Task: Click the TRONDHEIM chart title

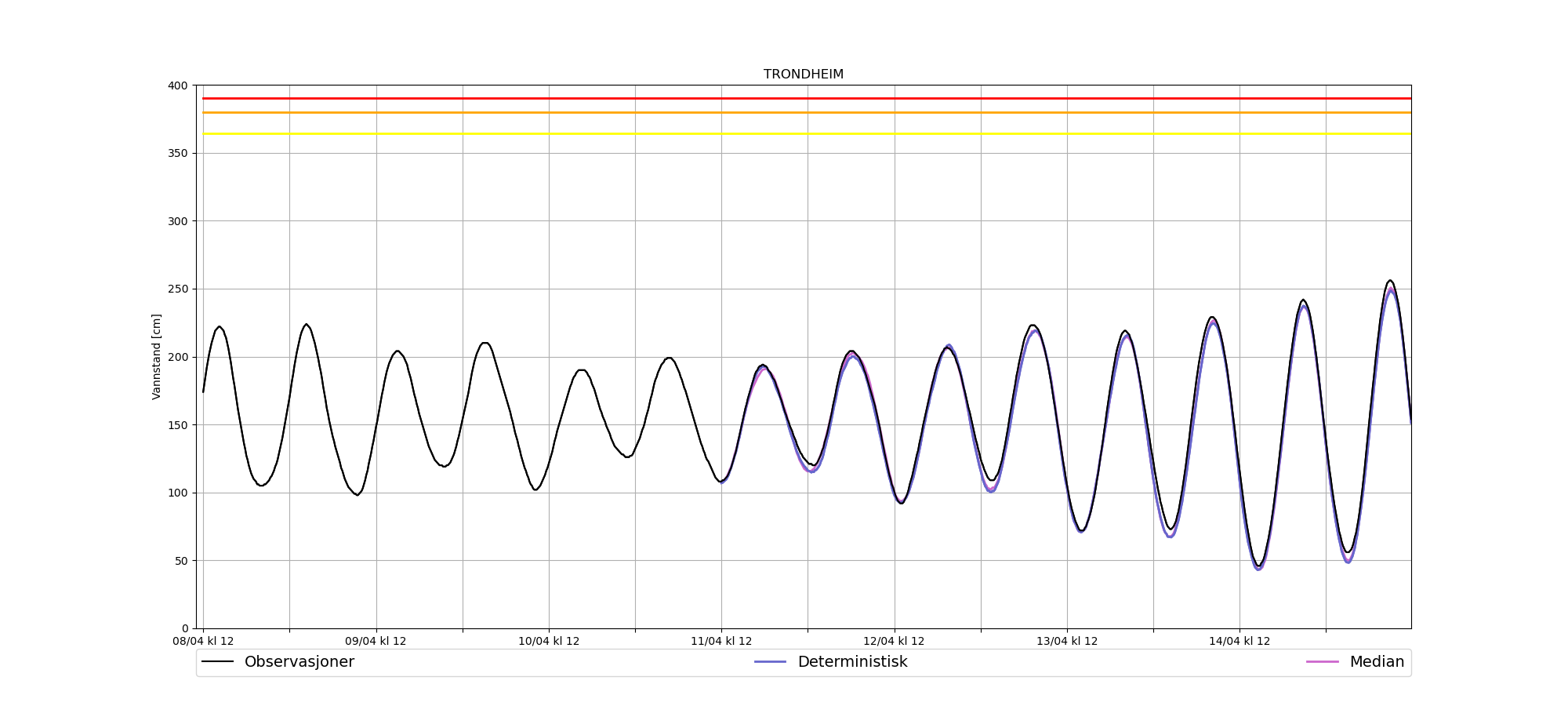Action: 804,75
